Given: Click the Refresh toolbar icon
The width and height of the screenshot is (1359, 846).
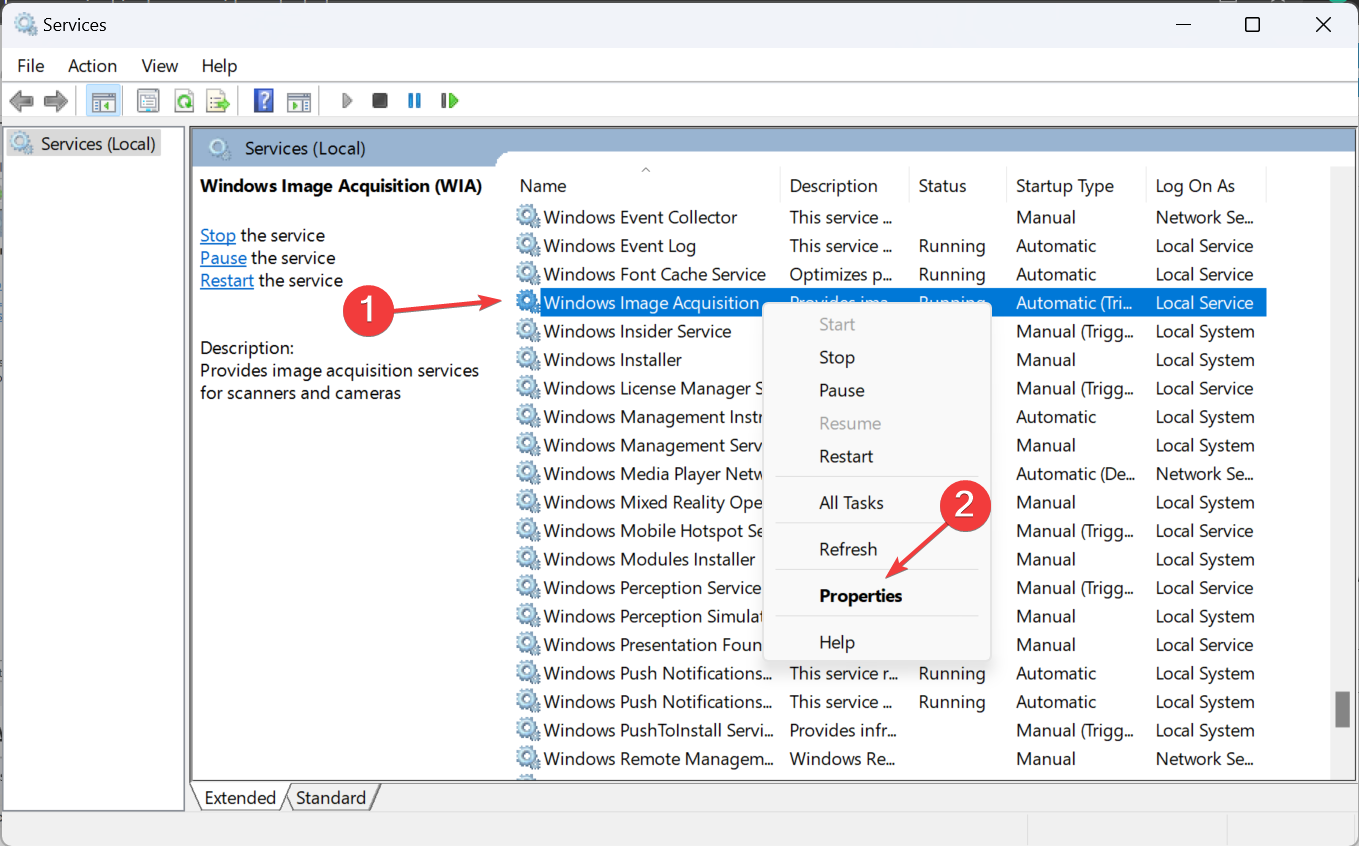Looking at the screenshot, I should tap(184, 100).
